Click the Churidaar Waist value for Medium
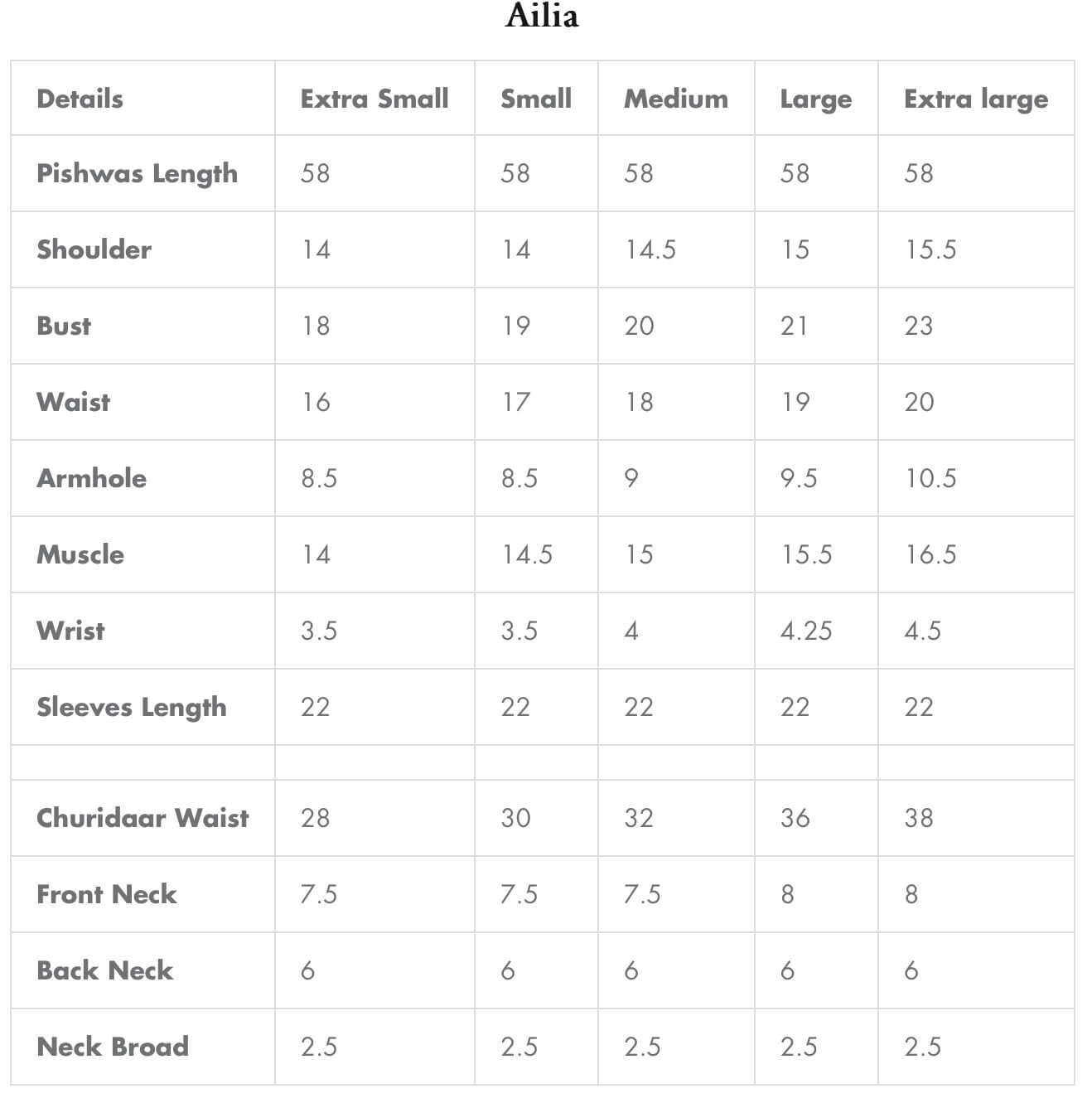The image size is (1092, 1098). (x=639, y=818)
